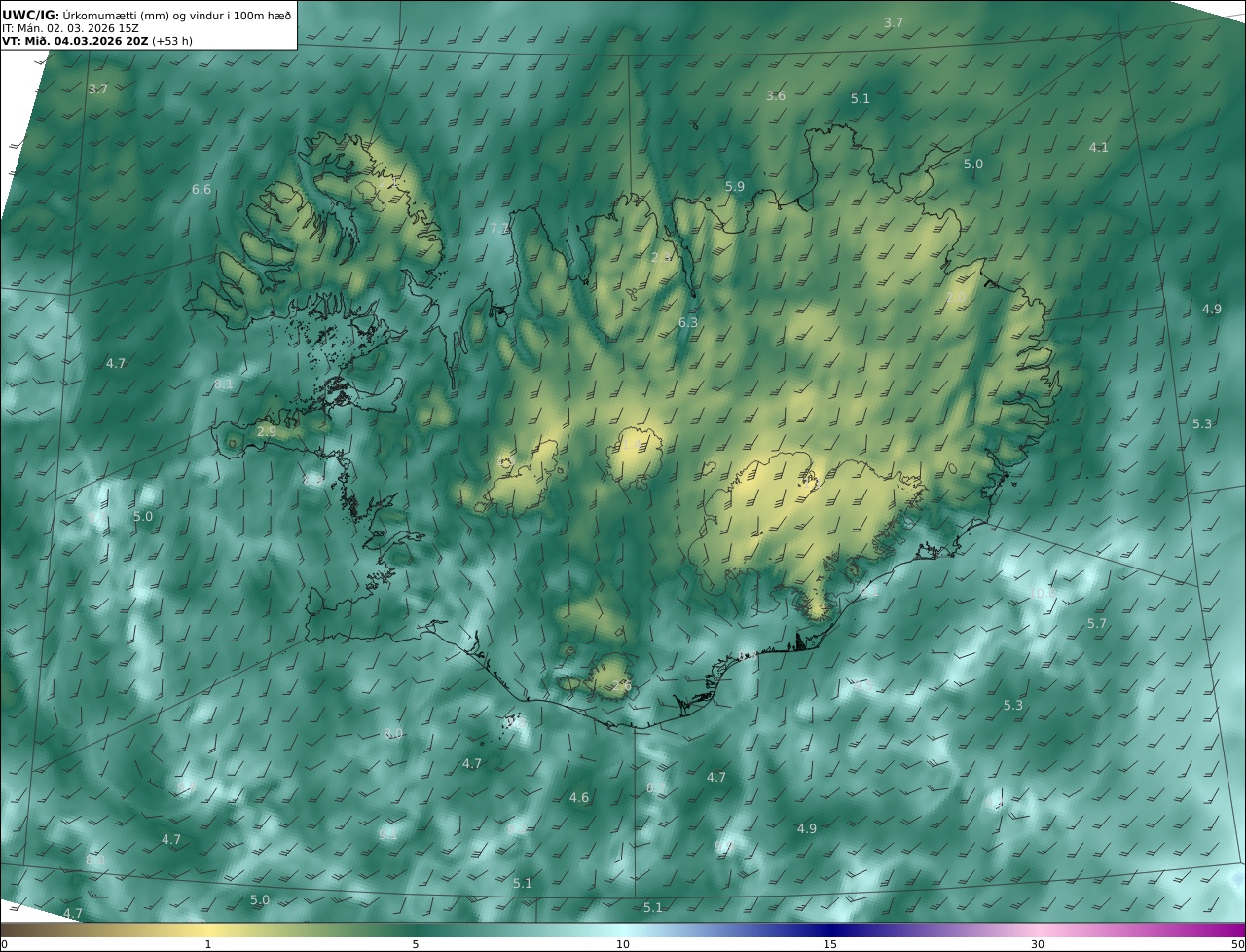The height and width of the screenshot is (952, 1246).
Task: Click the 2.6 value label on the map
Action: (x=622, y=686)
